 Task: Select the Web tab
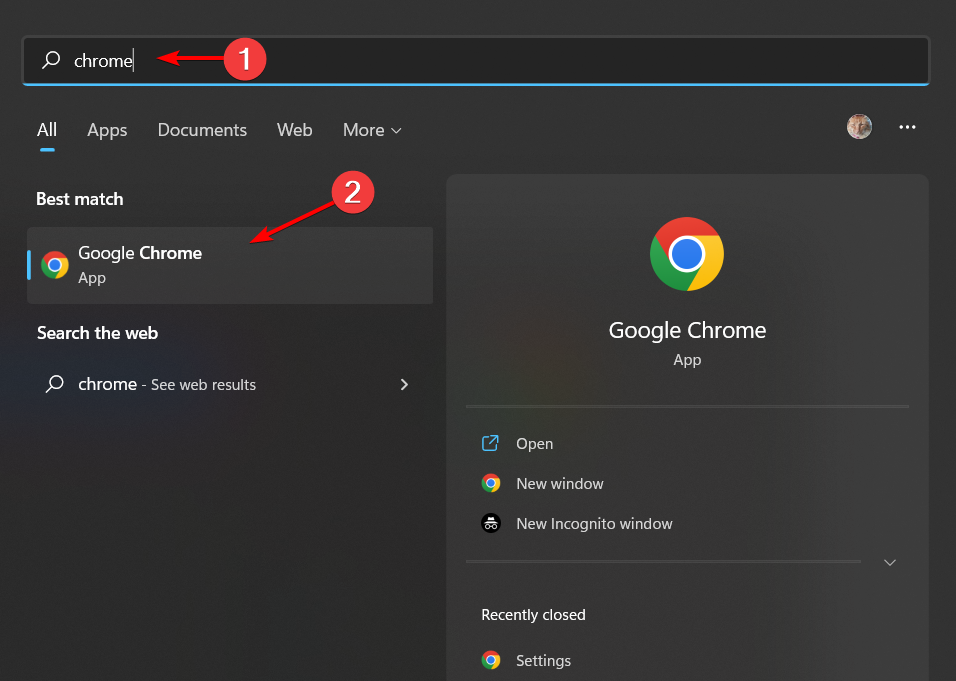click(294, 130)
